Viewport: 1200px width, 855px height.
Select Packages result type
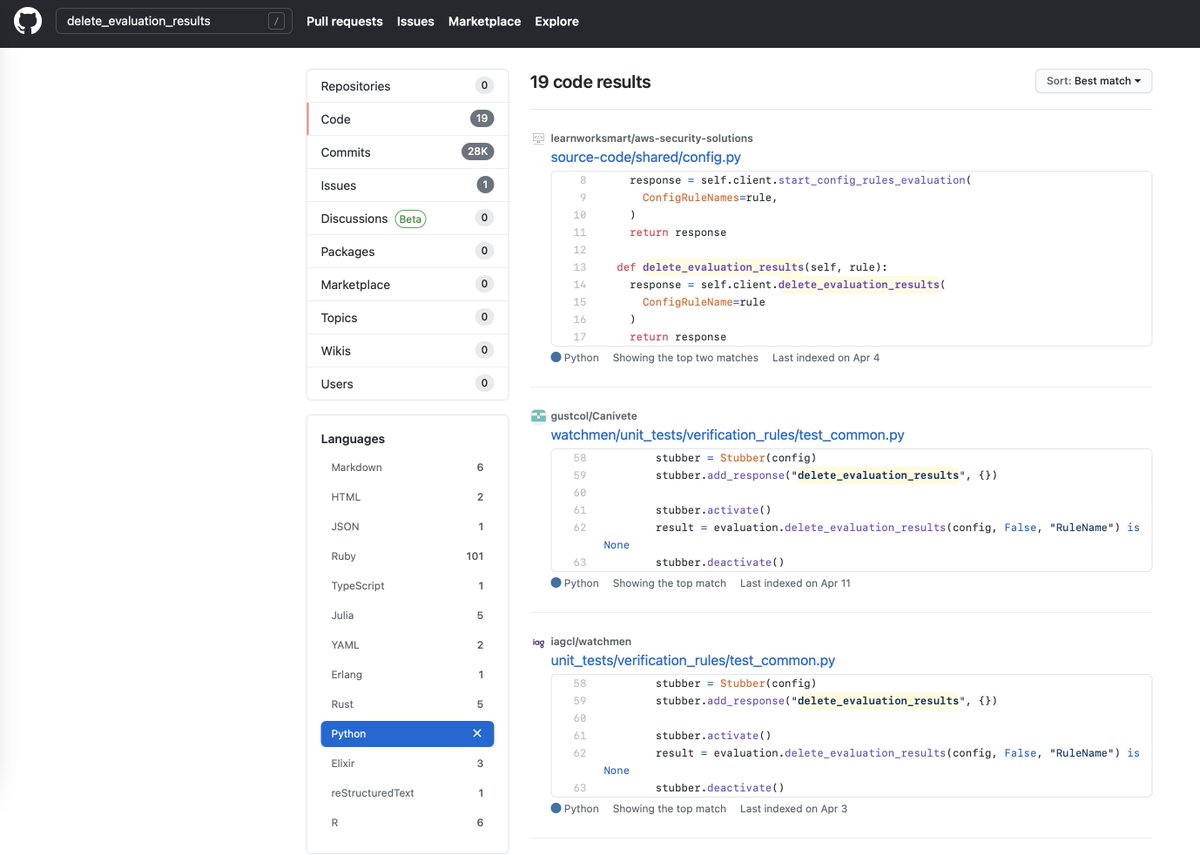(x=407, y=251)
